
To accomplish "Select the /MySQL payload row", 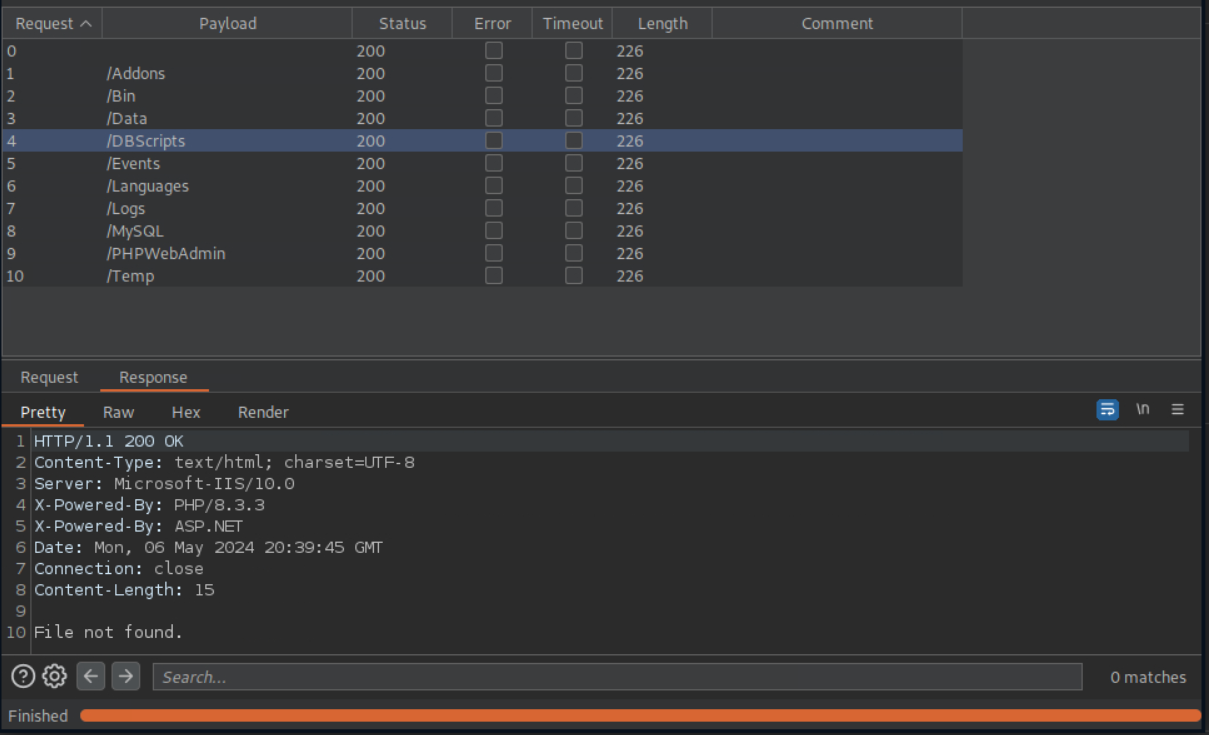I will [135, 231].
